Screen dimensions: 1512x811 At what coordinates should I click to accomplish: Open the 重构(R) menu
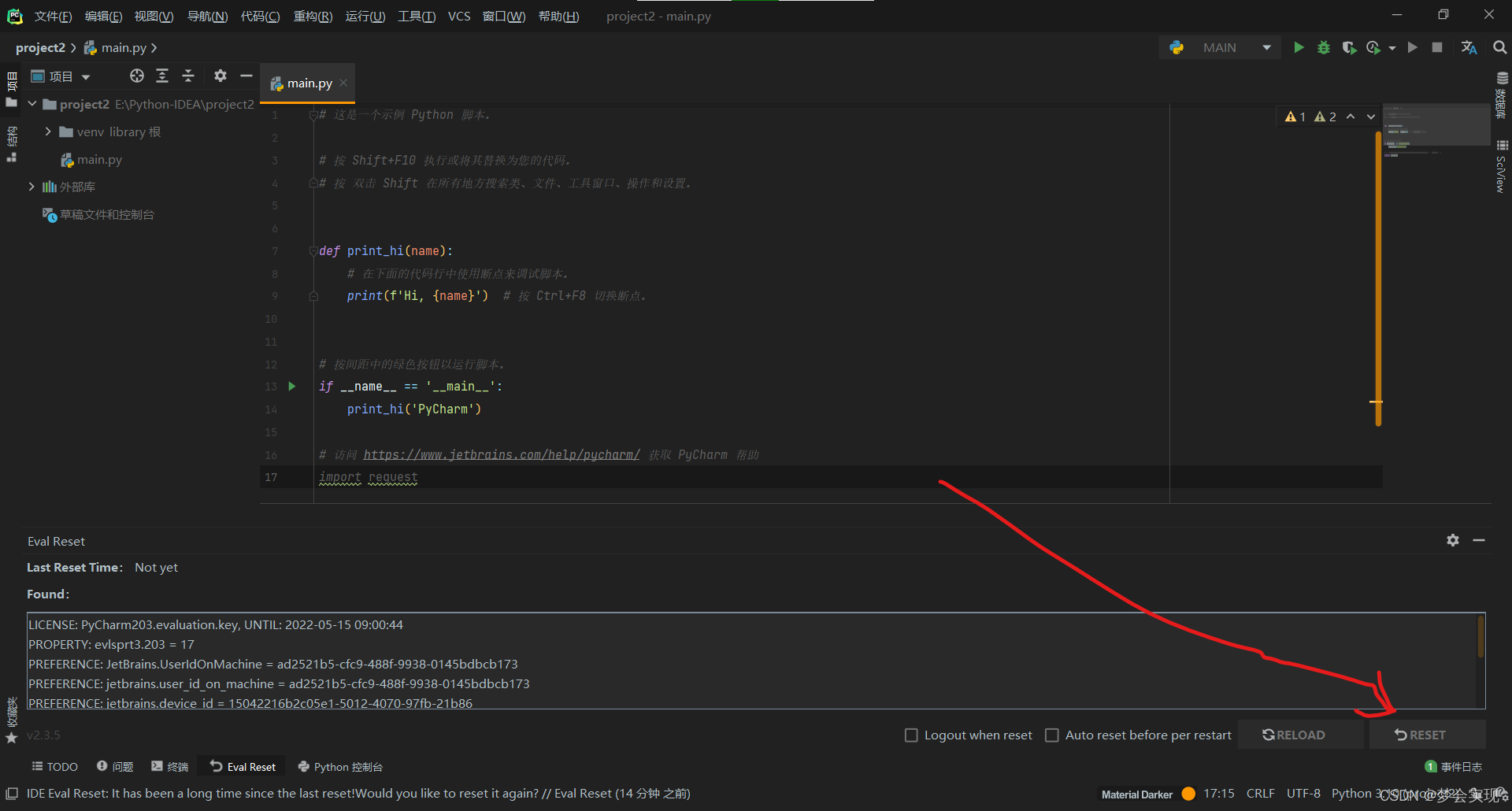pos(313,17)
